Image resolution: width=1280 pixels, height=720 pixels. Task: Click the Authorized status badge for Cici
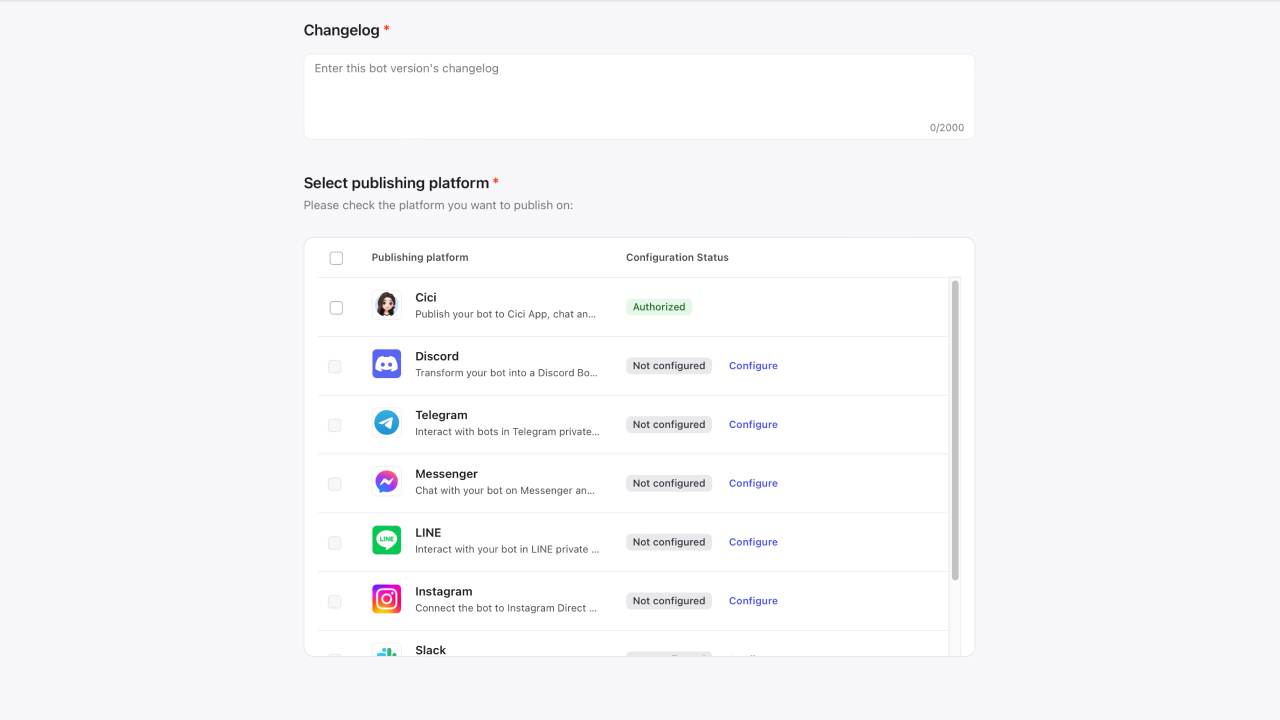(659, 307)
